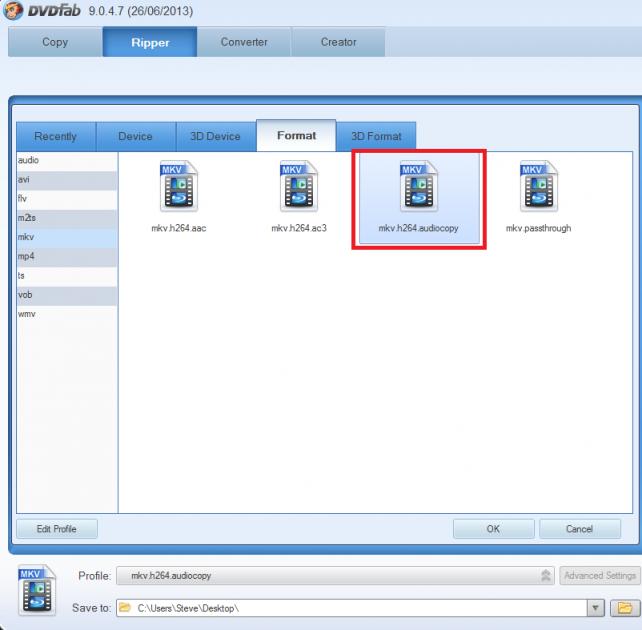Select avi in the format list
The height and width of the screenshot is (630, 642).
point(67,180)
